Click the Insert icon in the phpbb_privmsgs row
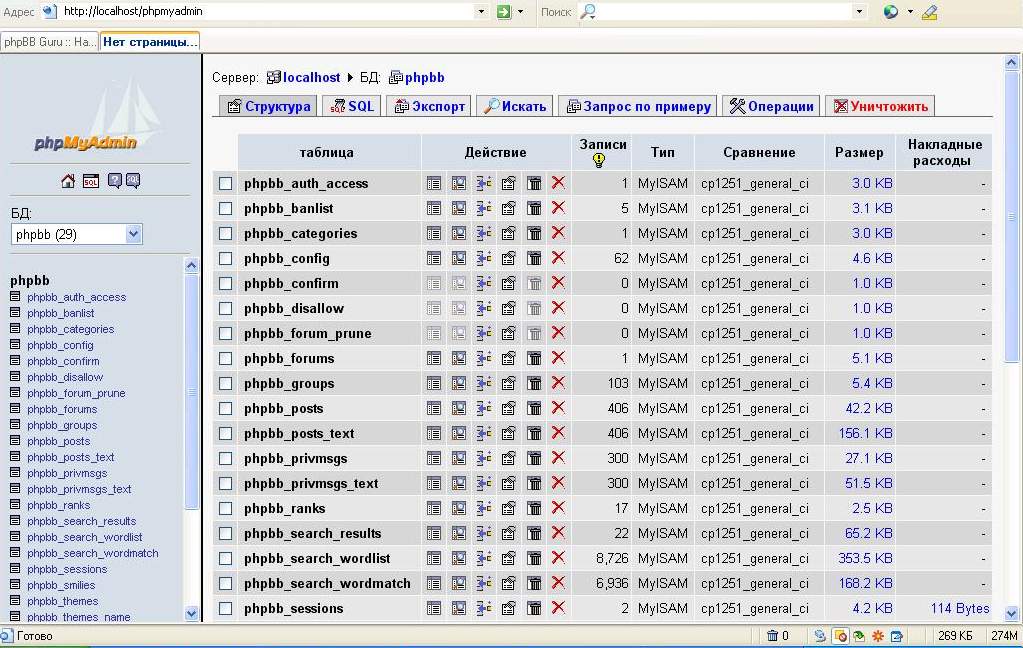This screenshot has height=648, width=1023. pos(483,458)
